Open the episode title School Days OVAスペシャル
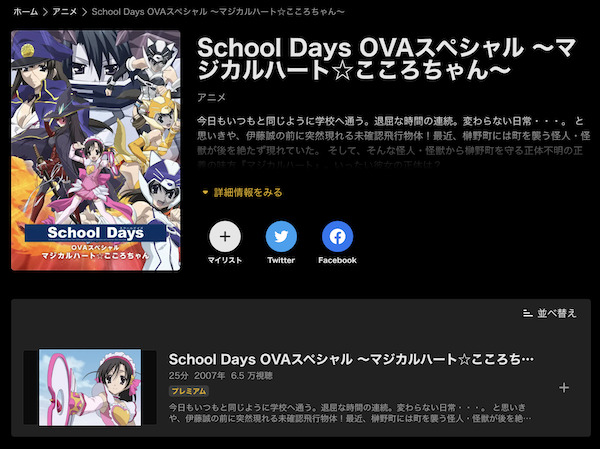Viewport: 600px width, 449px height. tap(351, 359)
